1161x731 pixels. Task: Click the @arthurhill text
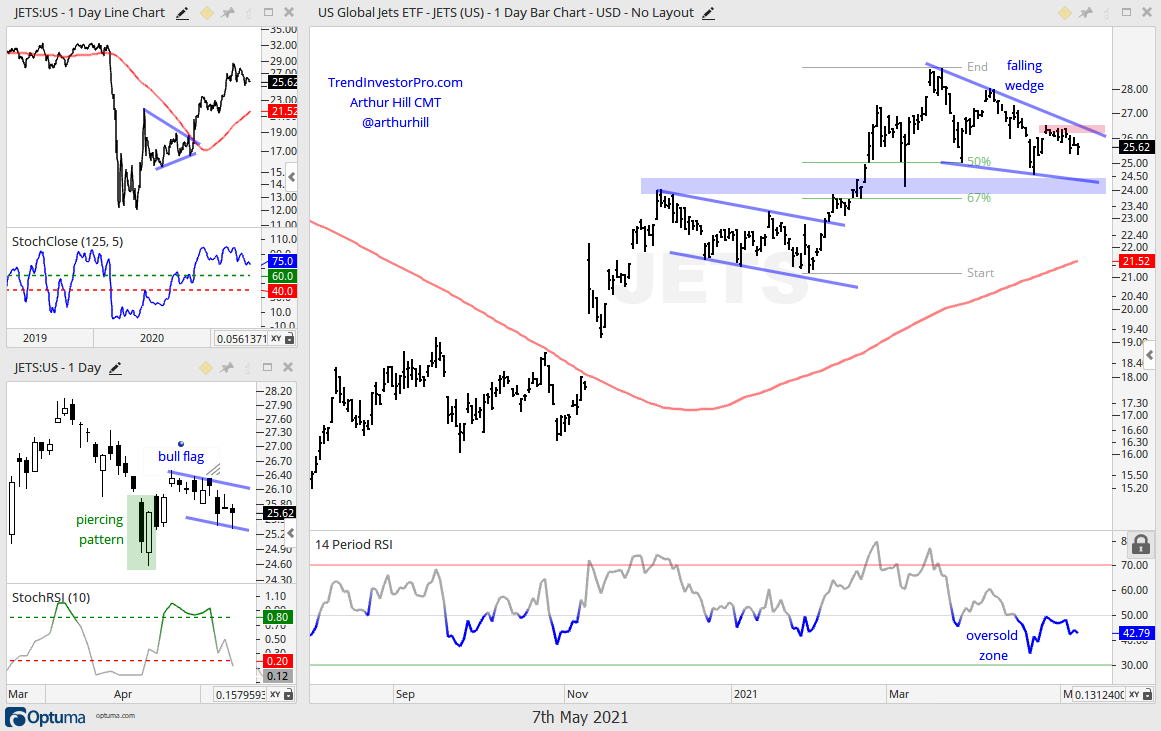(395, 123)
